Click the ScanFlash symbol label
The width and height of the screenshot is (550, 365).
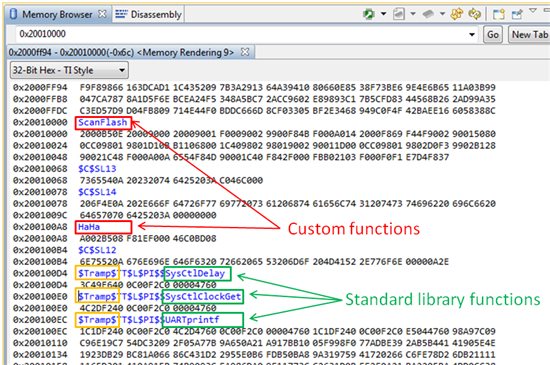click(x=102, y=122)
